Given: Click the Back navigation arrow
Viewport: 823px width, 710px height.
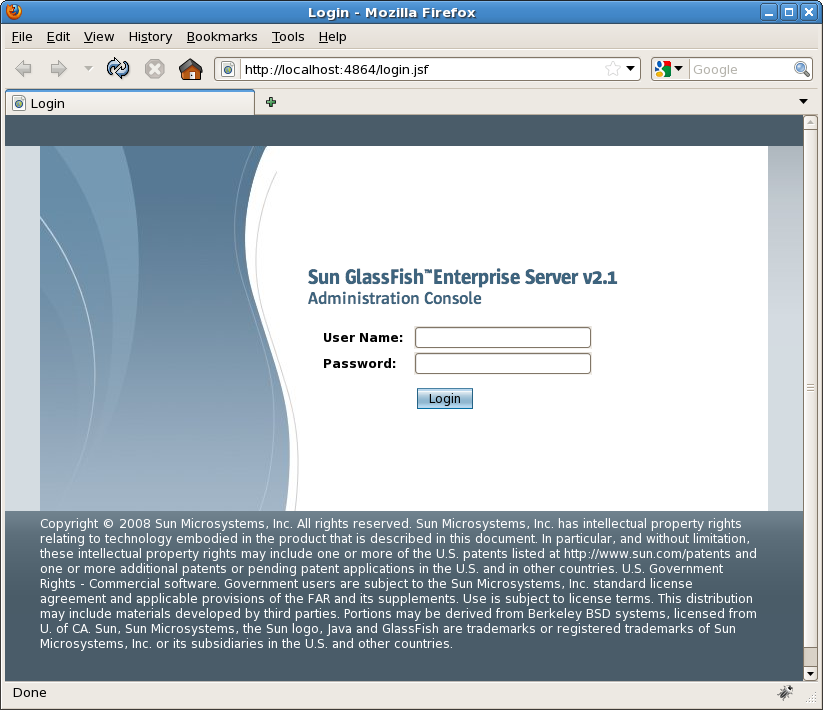Looking at the screenshot, I should (24, 69).
